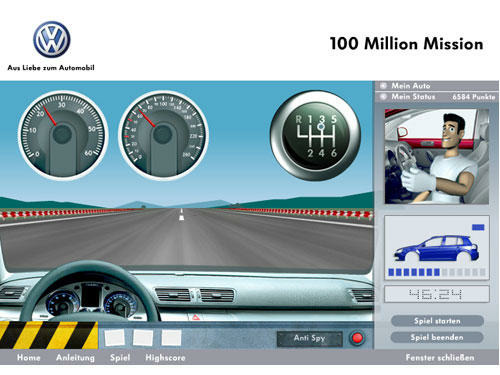Click the round icon beside Mein Auto
The image size is (500, 375).
[x=383, y=85]
